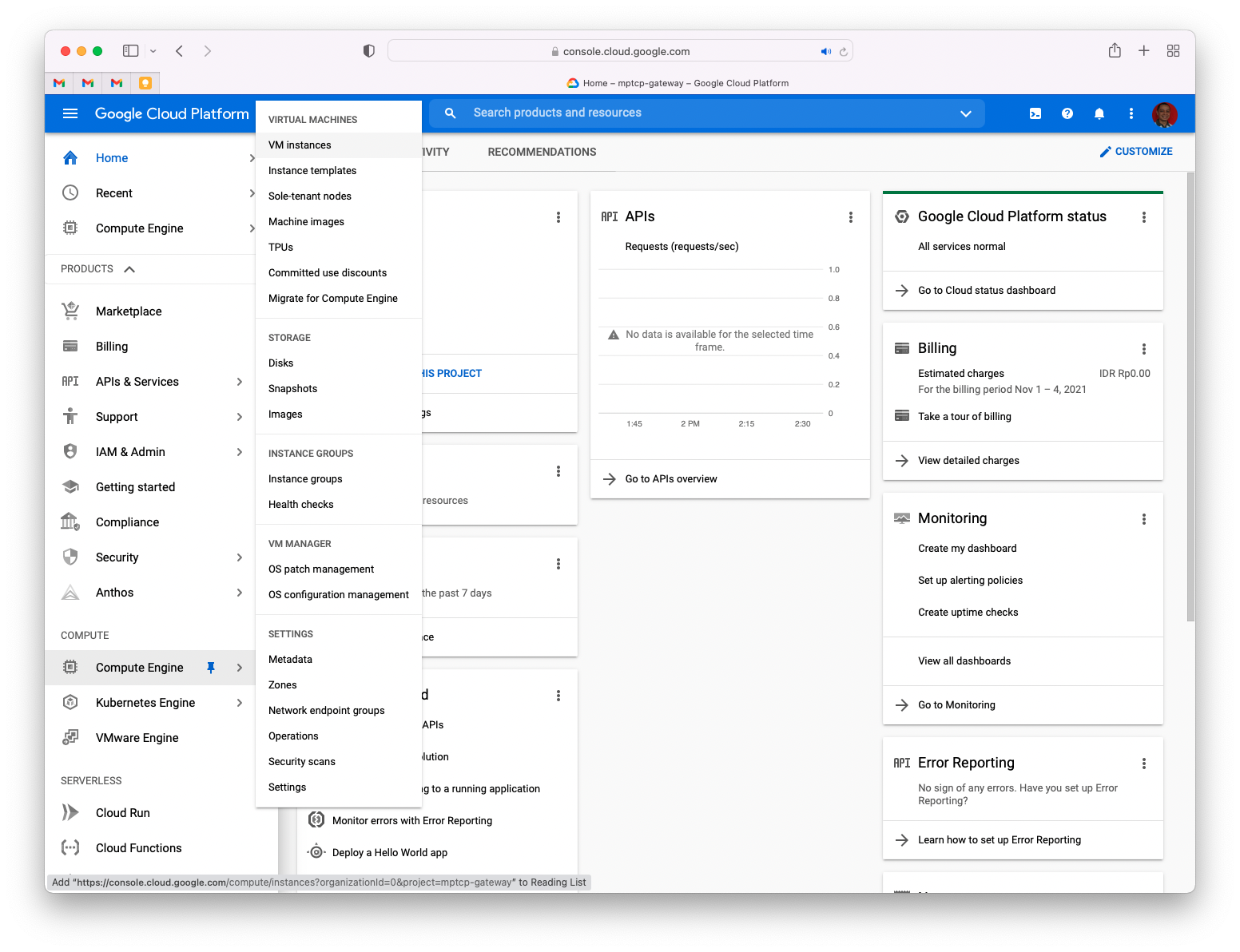Viewport: 1240px width, 952px height.
Task: Open the hamburger navigation menu
Action: (x=70, y=113)
